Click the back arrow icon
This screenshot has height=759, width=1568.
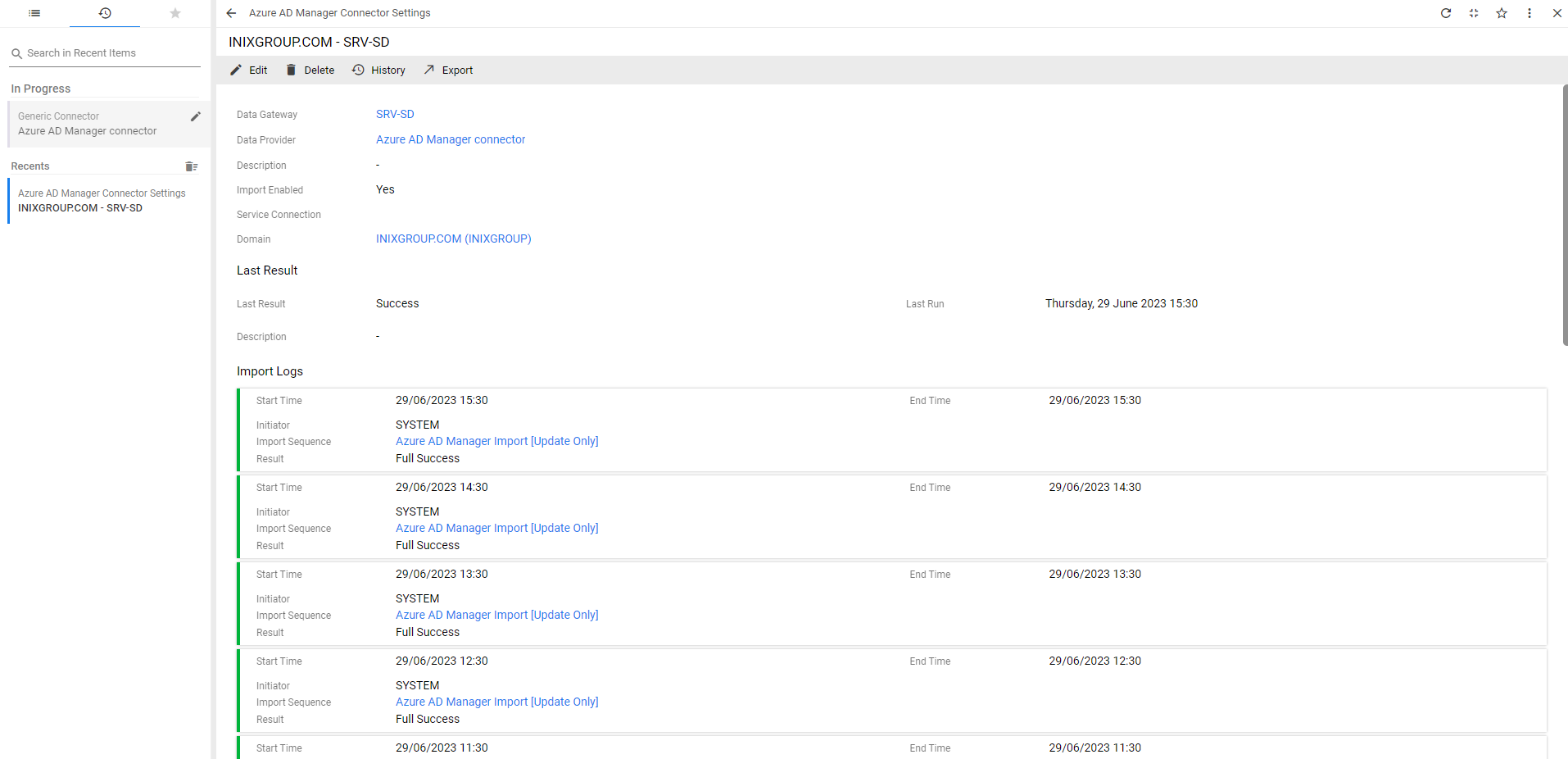[231, 13]
